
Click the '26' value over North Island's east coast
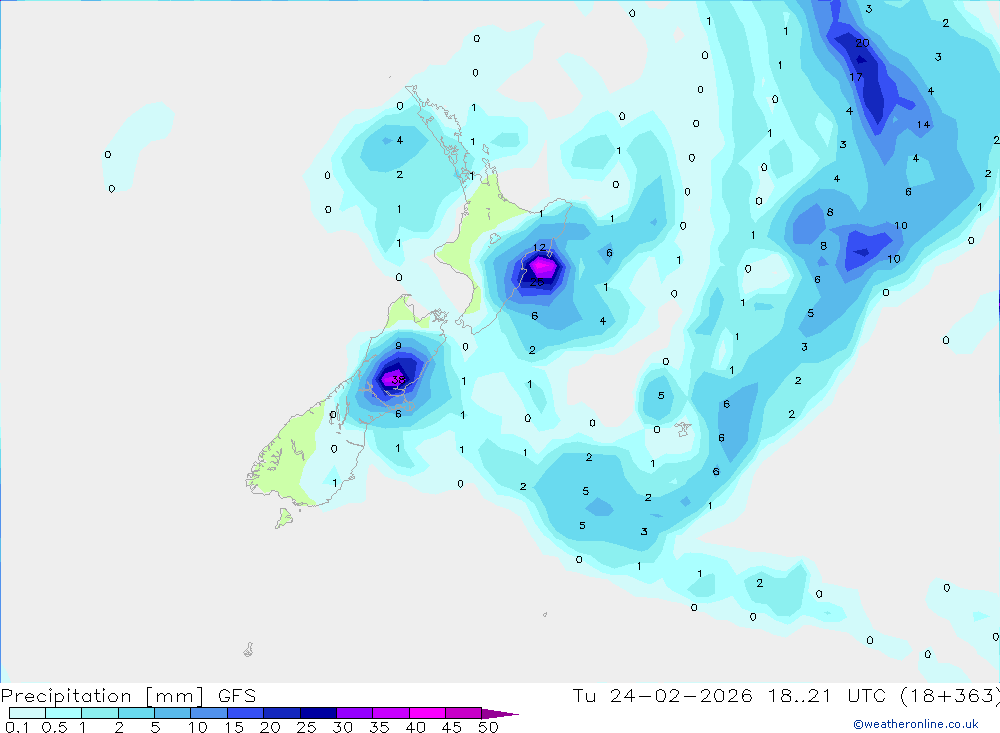[x=537, y=281]
